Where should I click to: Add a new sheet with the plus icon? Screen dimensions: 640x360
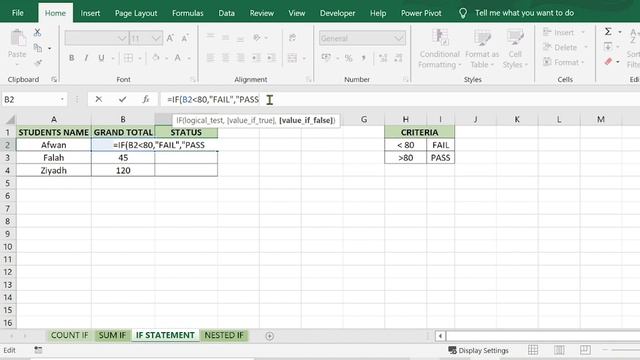[269, 336]
